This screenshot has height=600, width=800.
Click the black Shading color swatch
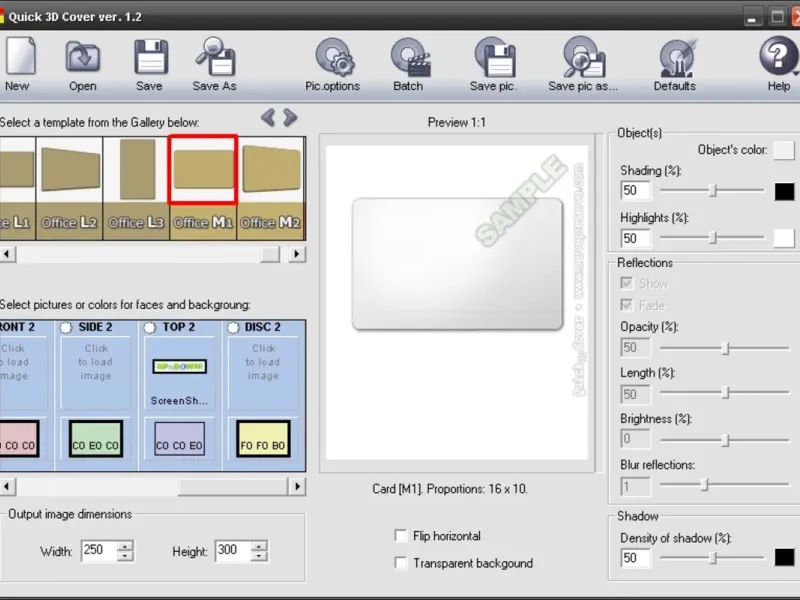point(784,191)
